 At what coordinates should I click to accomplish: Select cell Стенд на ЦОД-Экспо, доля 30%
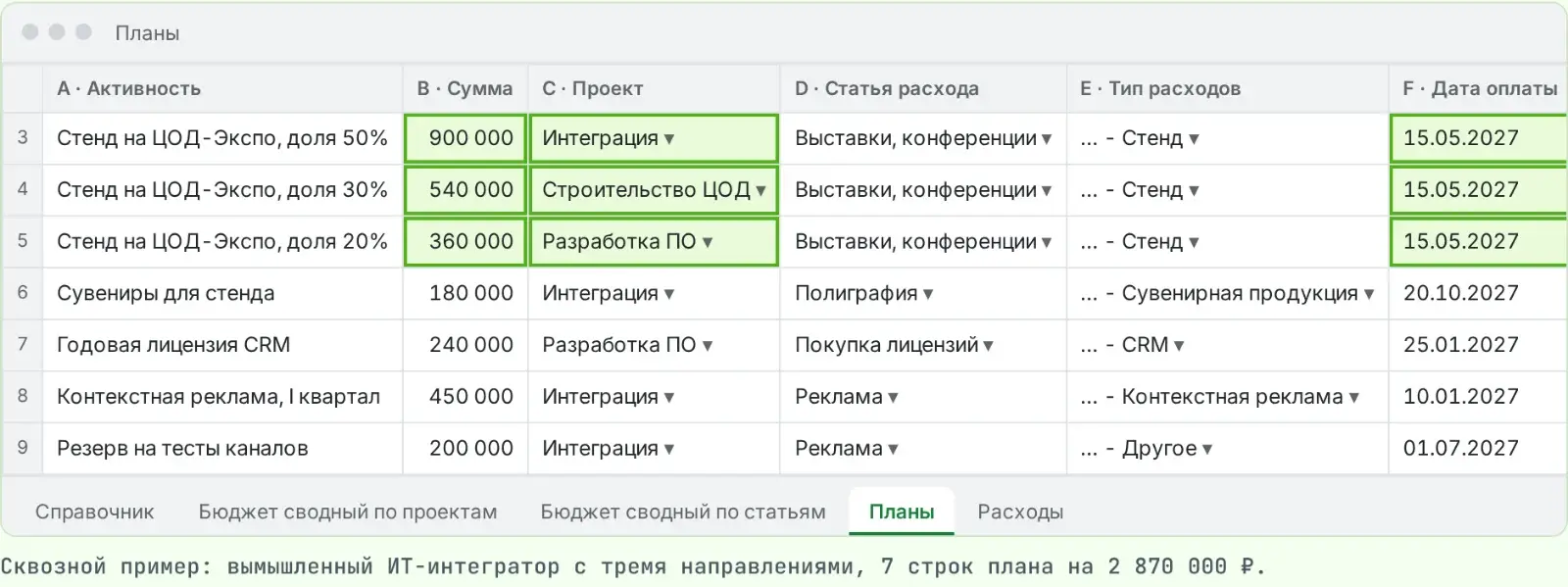click(x=222, y=190)
